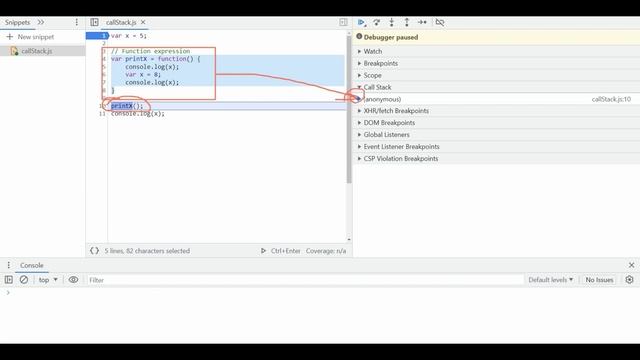Select the Console drawer tab

click(32, 265)
